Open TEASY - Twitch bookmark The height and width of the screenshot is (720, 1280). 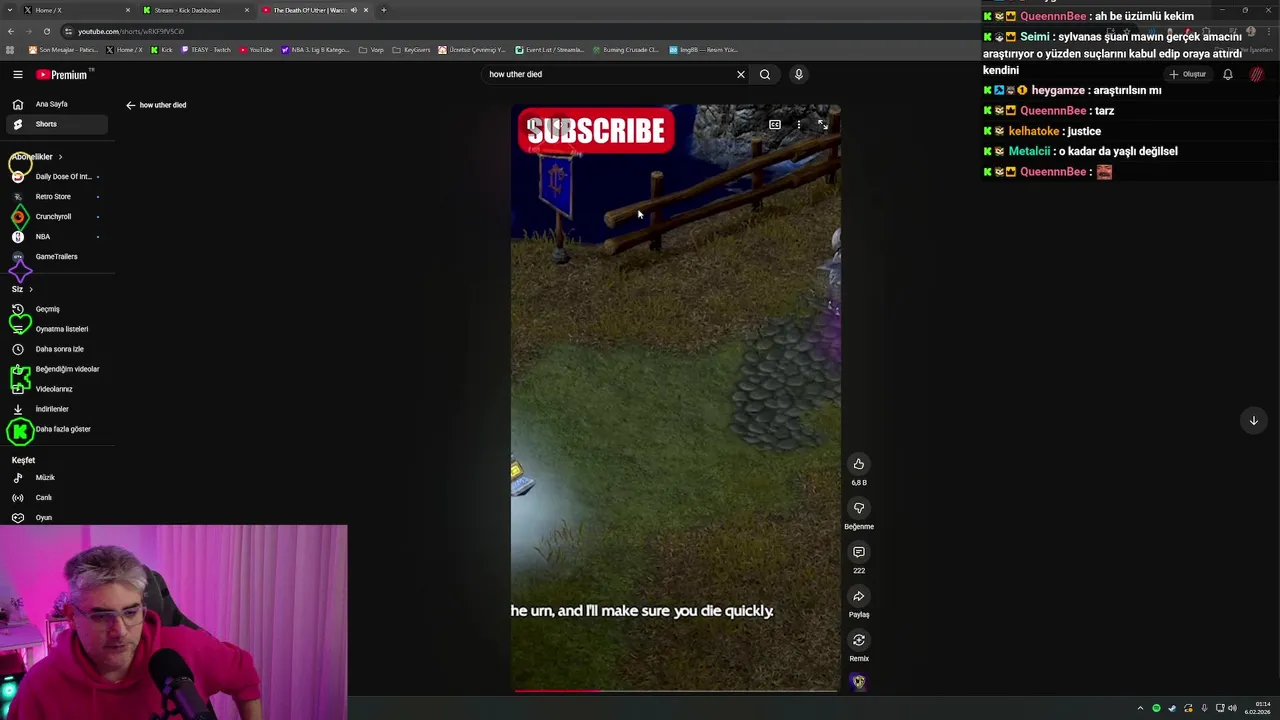pyautogui.click(x=206, y=49)
